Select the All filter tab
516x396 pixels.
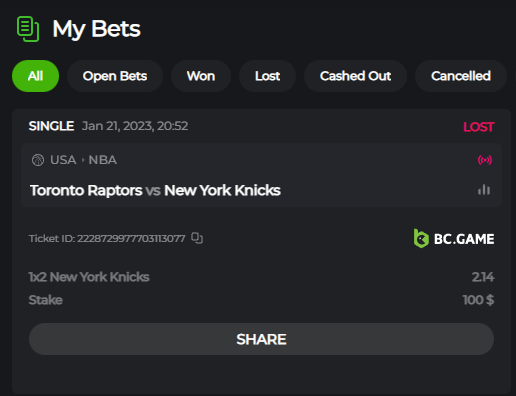click(x=35, y=76)
